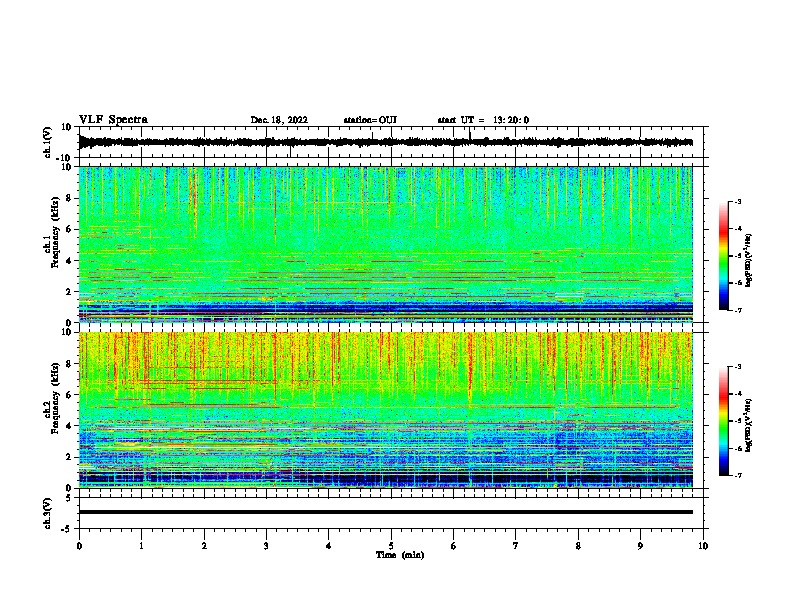The height and width of the screenshot is (612, 792).
Task: Click the "-3" label on ch.2 color bar
Action: pyautogui.click(x=738, y=367)
